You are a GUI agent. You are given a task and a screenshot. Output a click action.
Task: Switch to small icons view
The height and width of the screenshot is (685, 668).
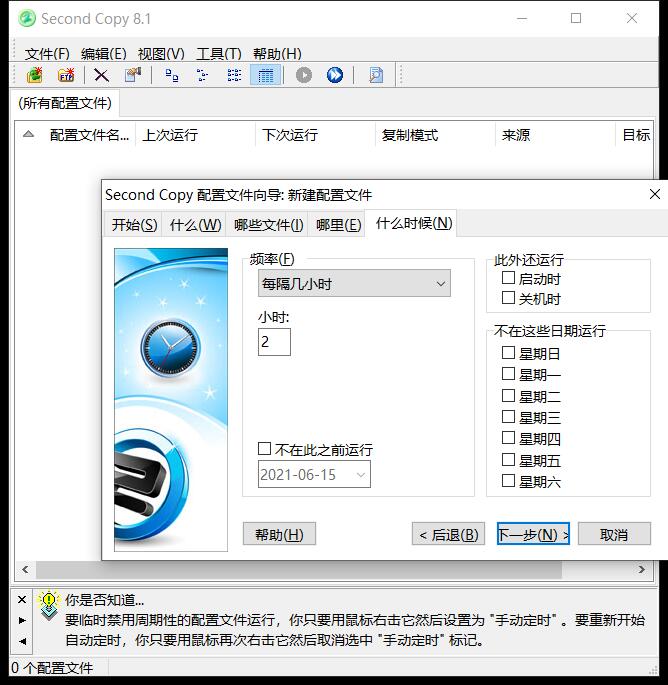click(202, 75)
